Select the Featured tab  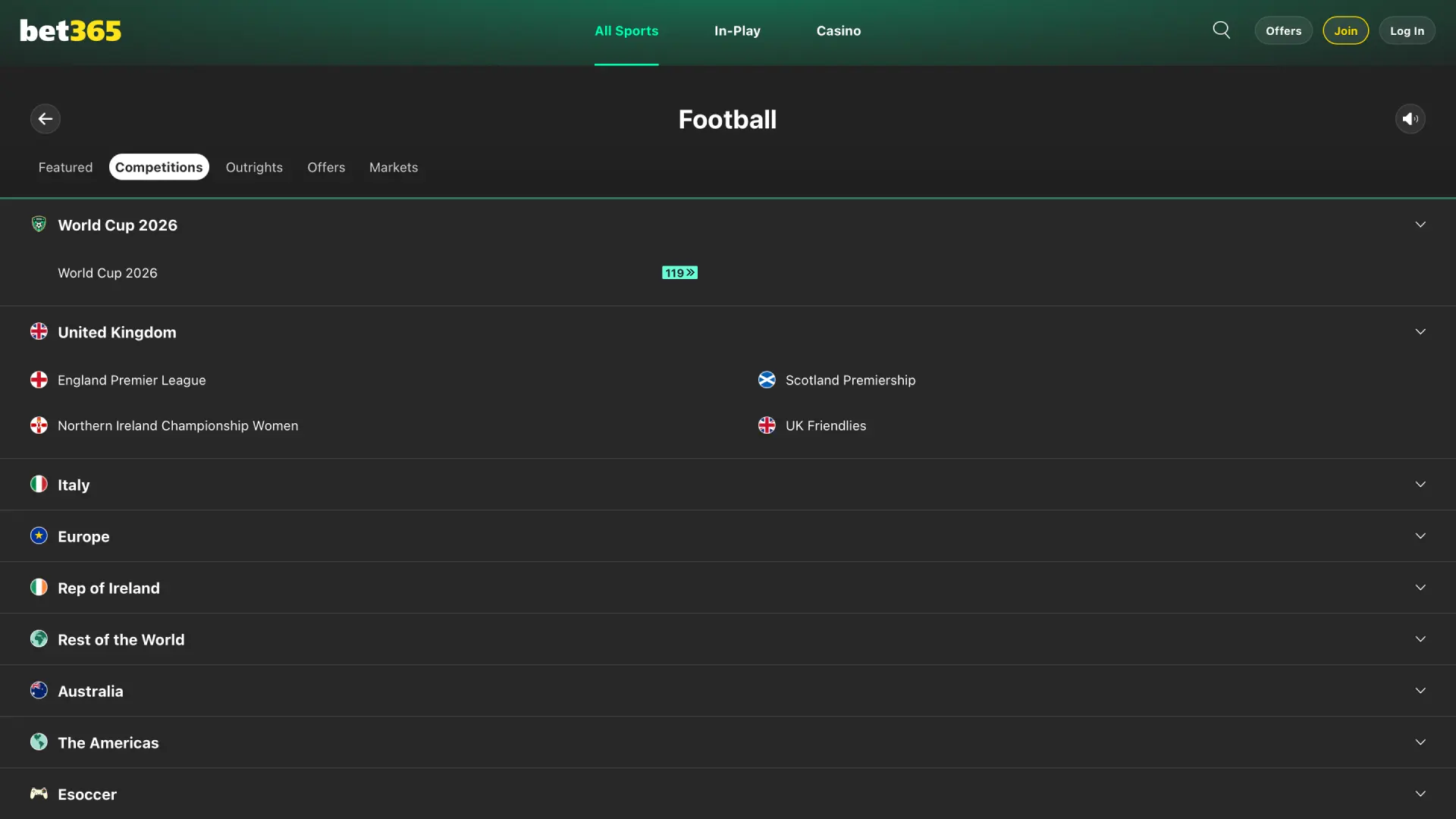[x=66, y=167]
